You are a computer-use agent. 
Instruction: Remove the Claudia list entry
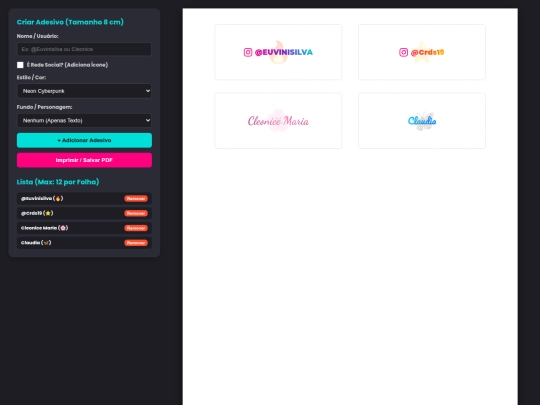tap(136, 243)
